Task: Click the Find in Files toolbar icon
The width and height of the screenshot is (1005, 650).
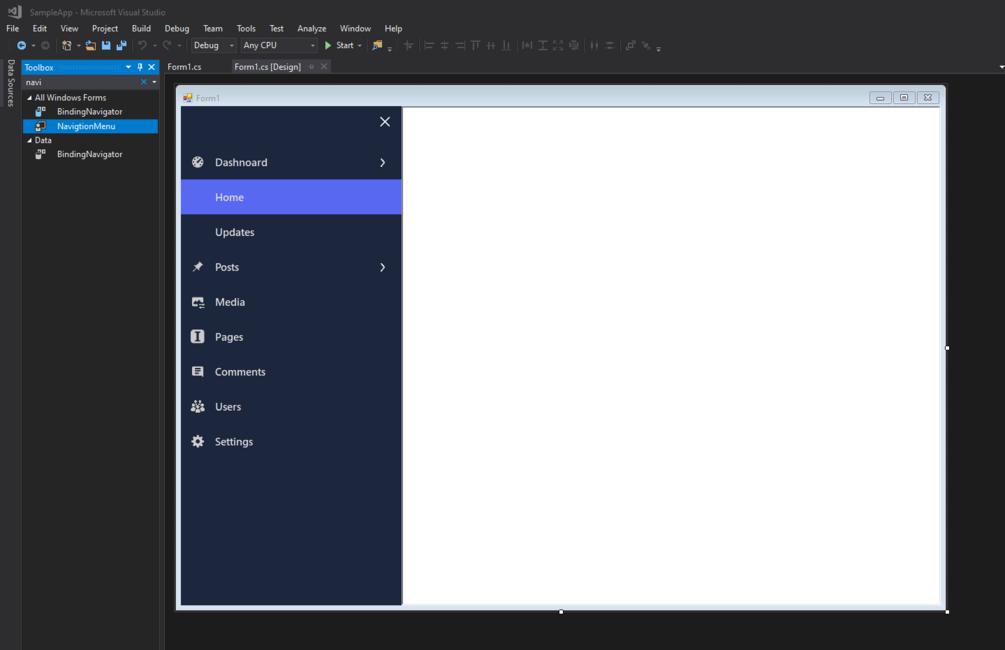Action: point(377,46)
